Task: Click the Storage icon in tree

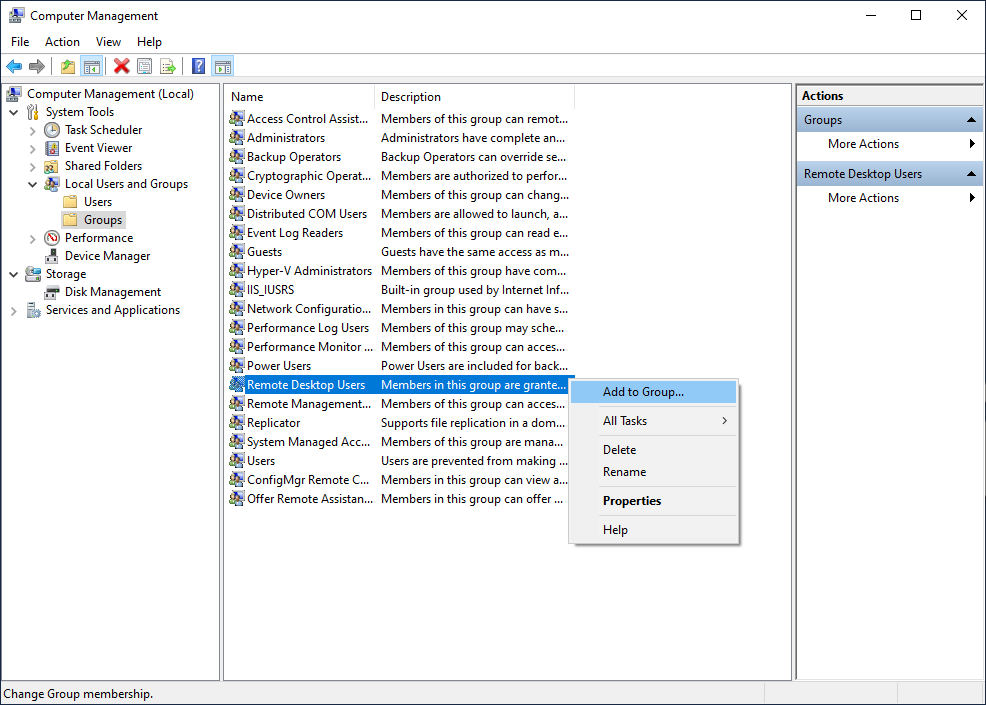Action: tap(33, 274)
